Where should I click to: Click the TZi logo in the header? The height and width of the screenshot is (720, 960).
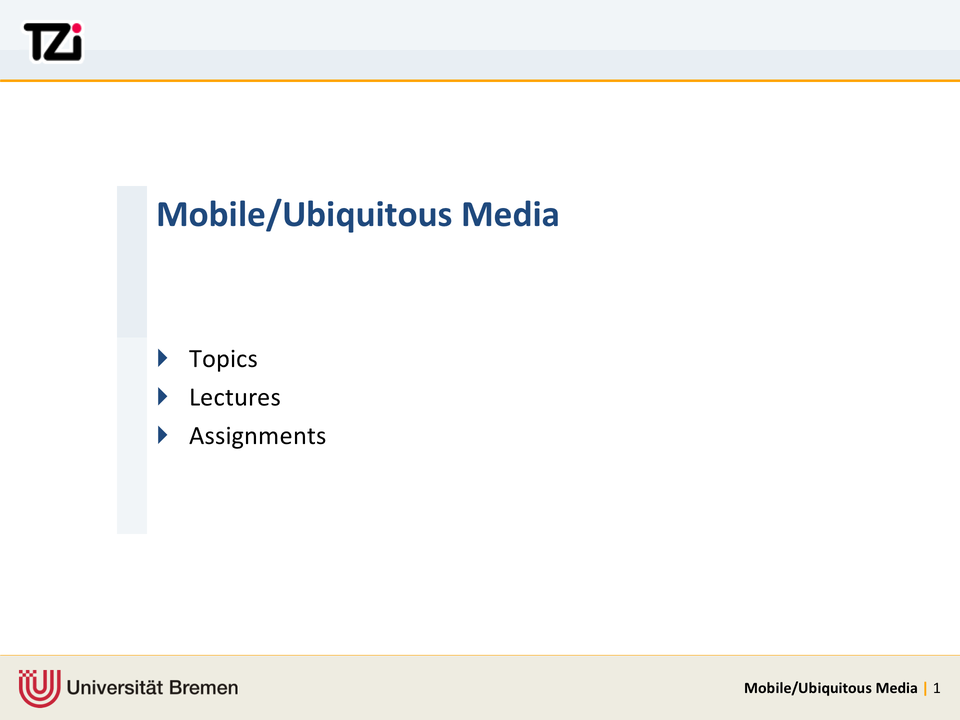[52, 42]
